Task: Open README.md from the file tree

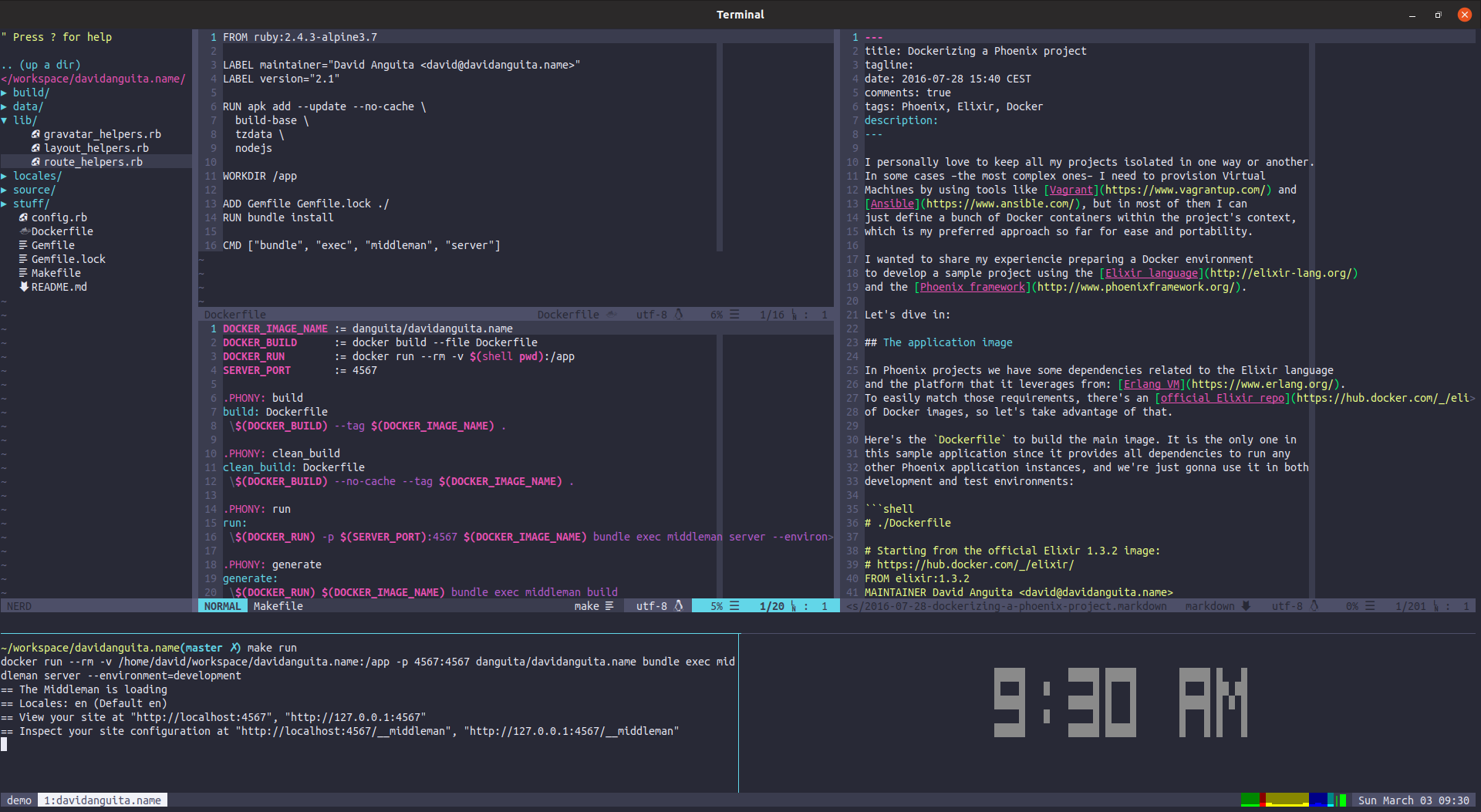Action: click(x=59, y=287)
